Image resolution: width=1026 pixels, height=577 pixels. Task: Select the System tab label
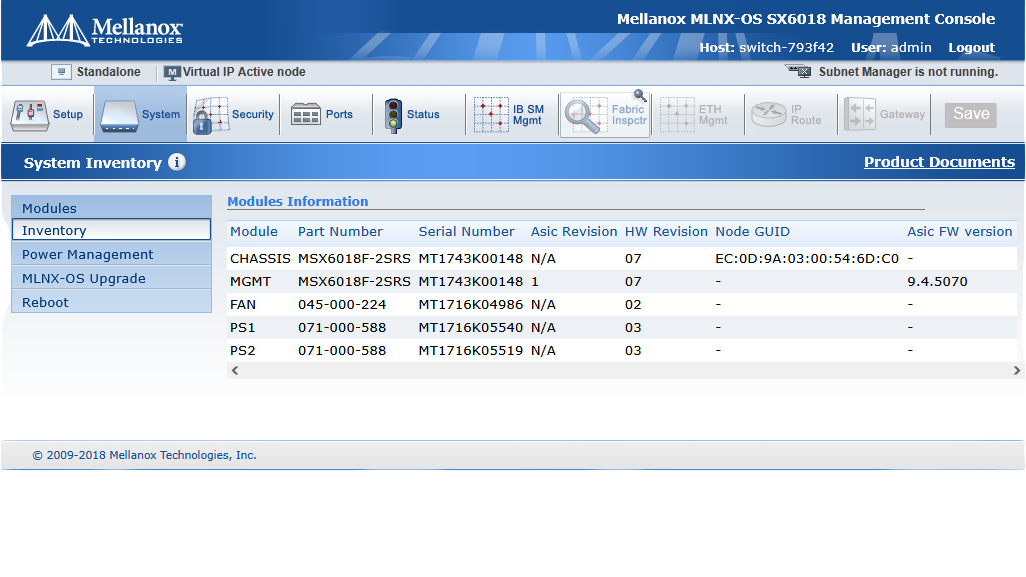(x=161, y=114)
